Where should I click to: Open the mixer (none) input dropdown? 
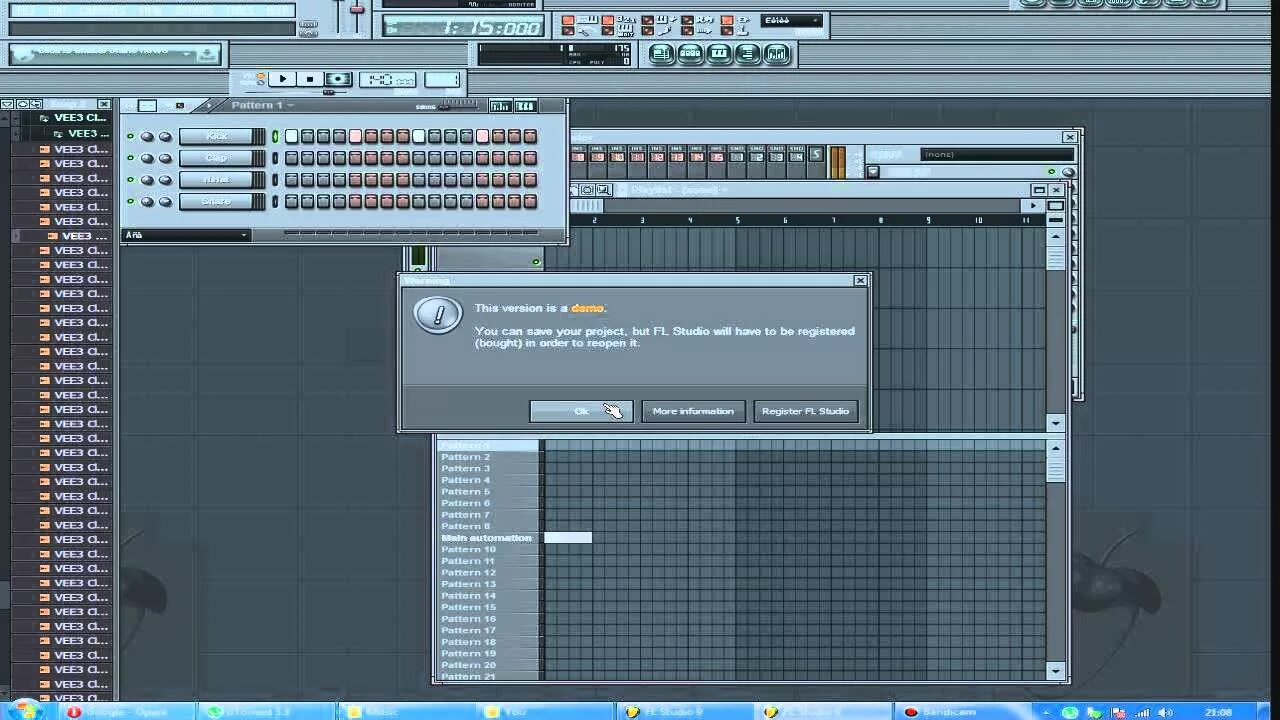pos(997,154)
